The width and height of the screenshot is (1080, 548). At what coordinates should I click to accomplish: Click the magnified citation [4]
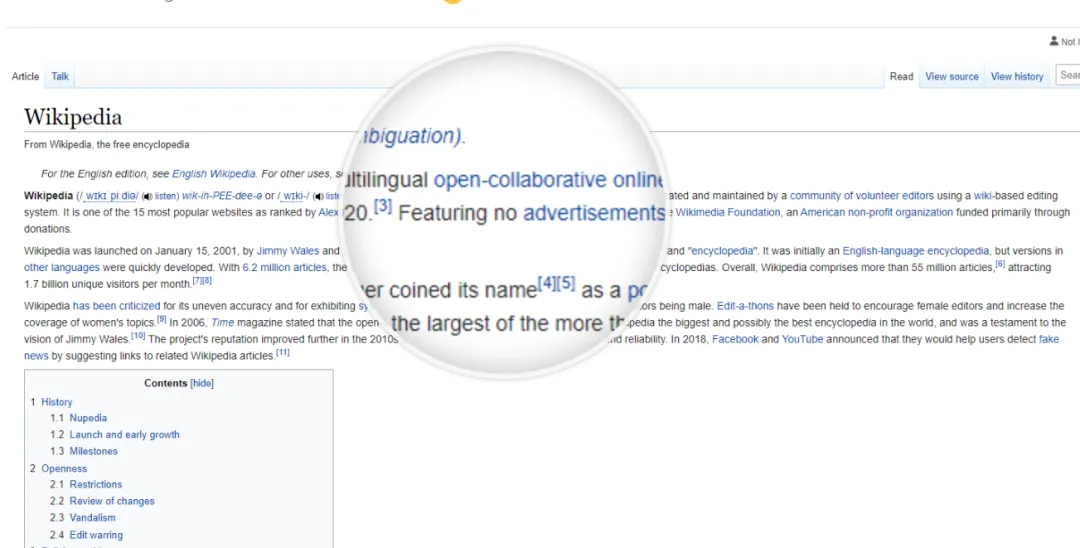pos(547,283)
